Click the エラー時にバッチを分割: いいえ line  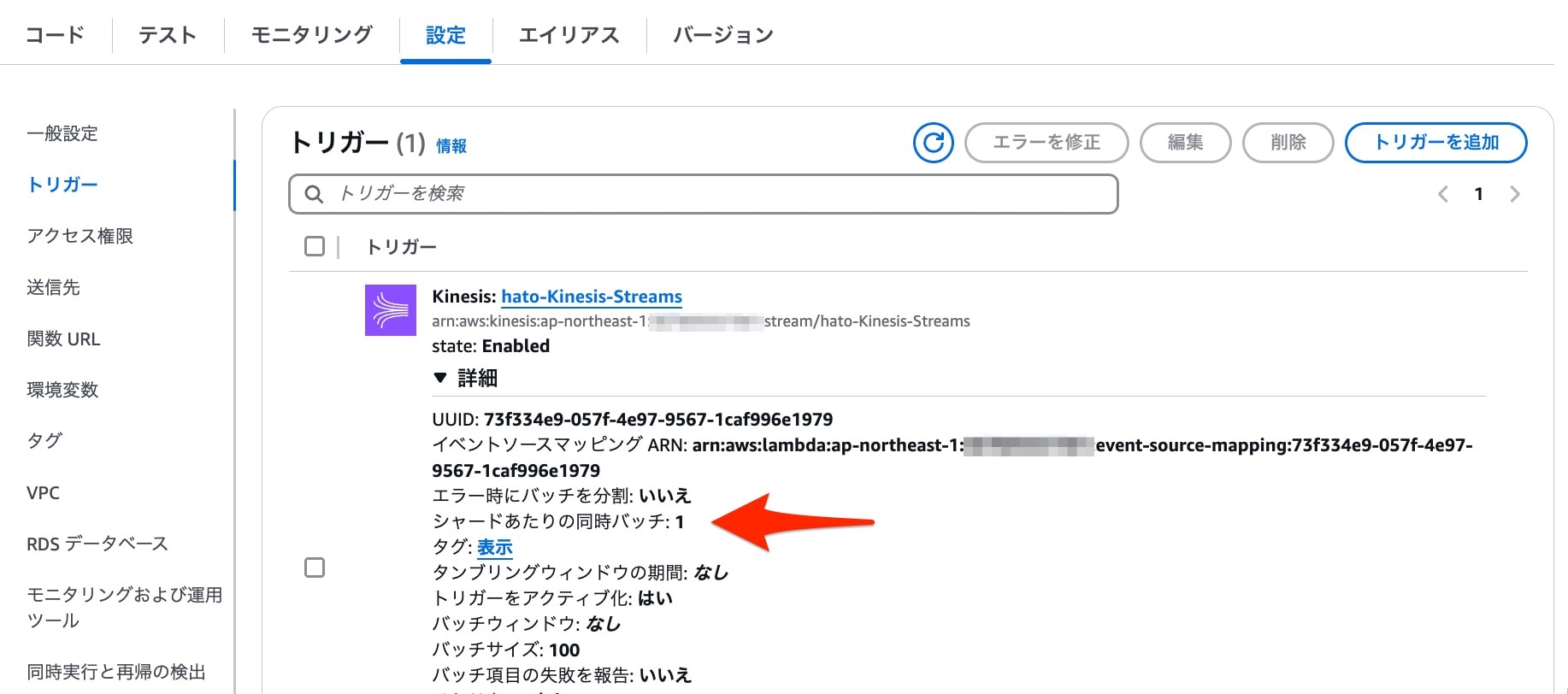(562, 496)
